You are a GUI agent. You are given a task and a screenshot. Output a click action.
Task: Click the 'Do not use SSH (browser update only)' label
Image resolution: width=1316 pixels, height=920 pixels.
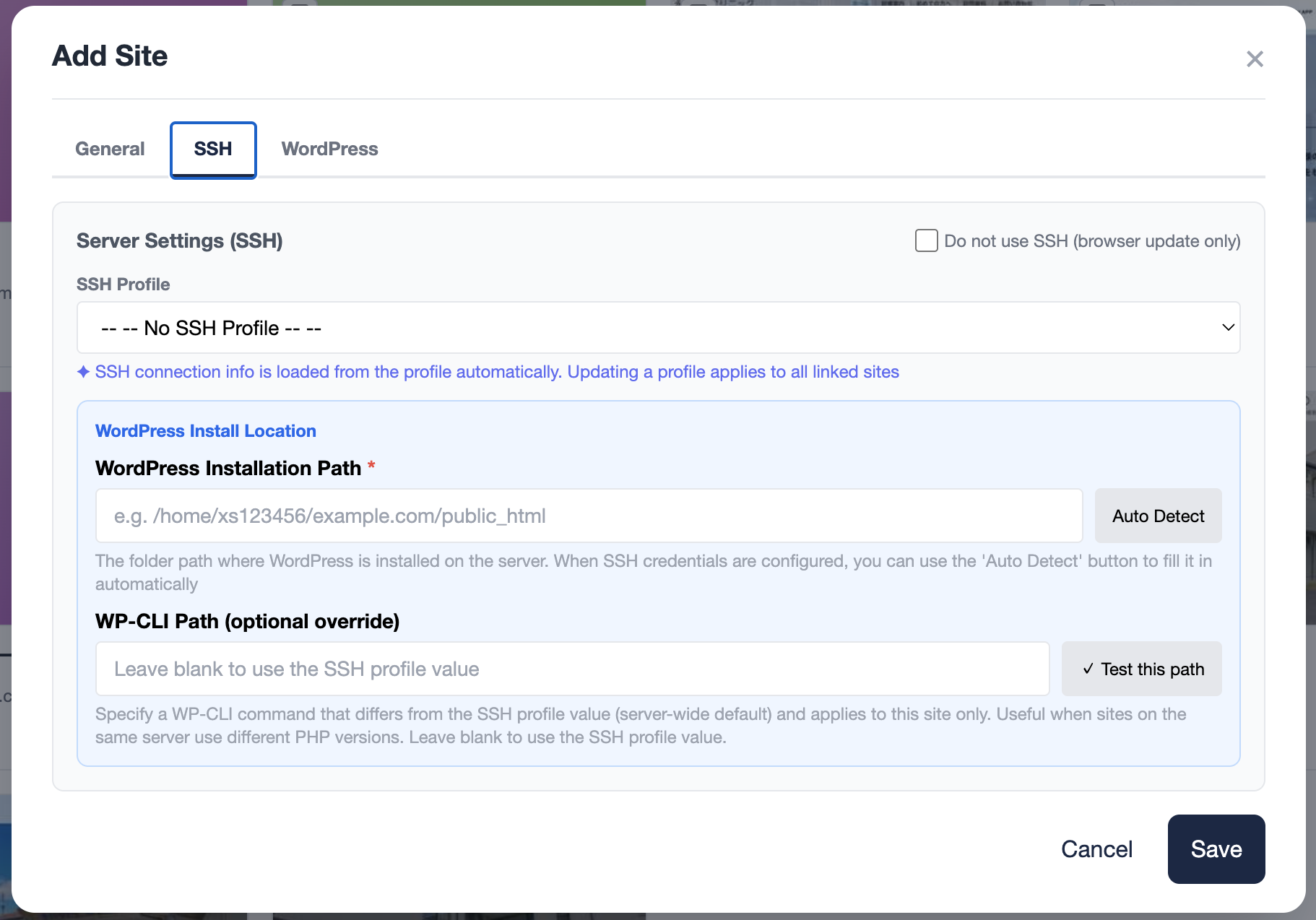pyautogui.click(x=1092, y=241)
